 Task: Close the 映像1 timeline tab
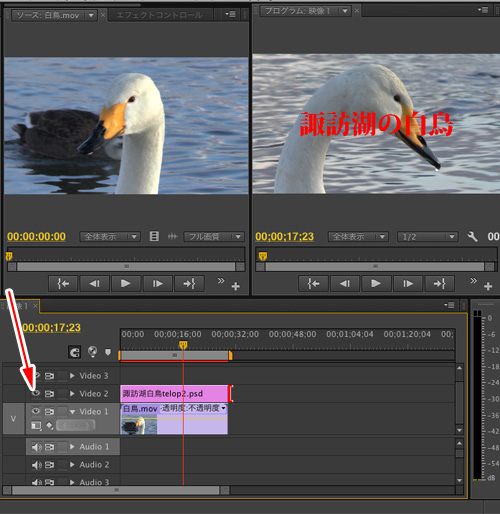(x=35, y=306)
